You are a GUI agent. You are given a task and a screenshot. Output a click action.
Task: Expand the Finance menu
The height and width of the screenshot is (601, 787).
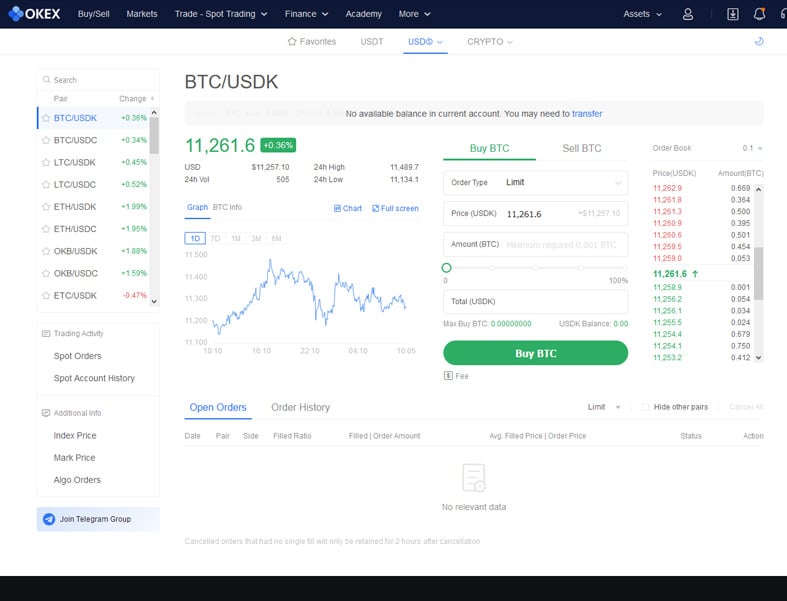[306, 14]
